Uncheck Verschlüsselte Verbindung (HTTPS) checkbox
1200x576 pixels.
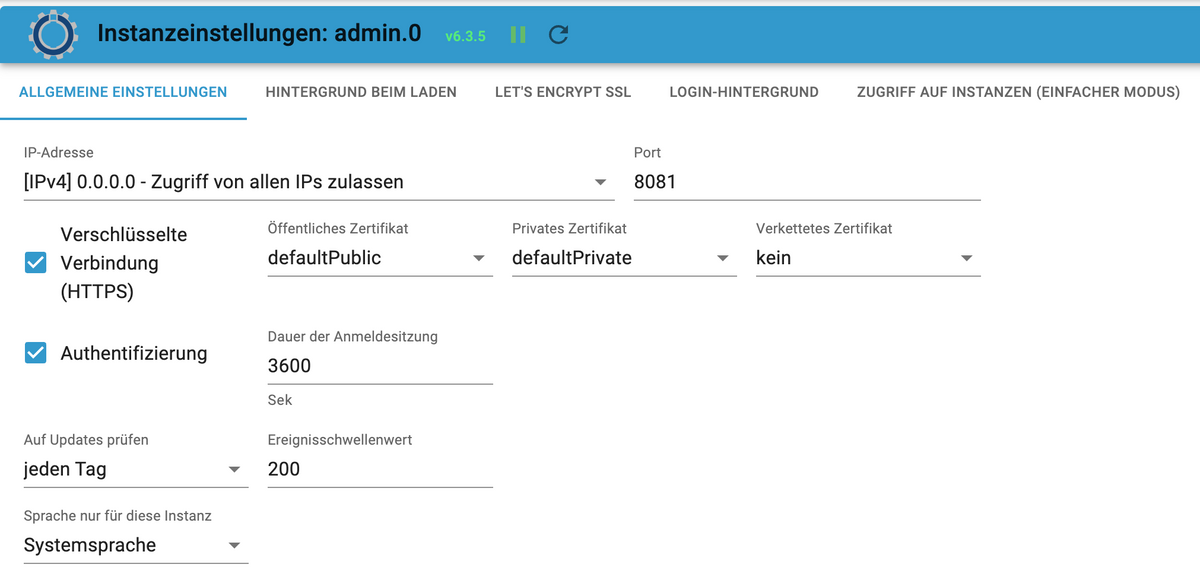point(36,263)
